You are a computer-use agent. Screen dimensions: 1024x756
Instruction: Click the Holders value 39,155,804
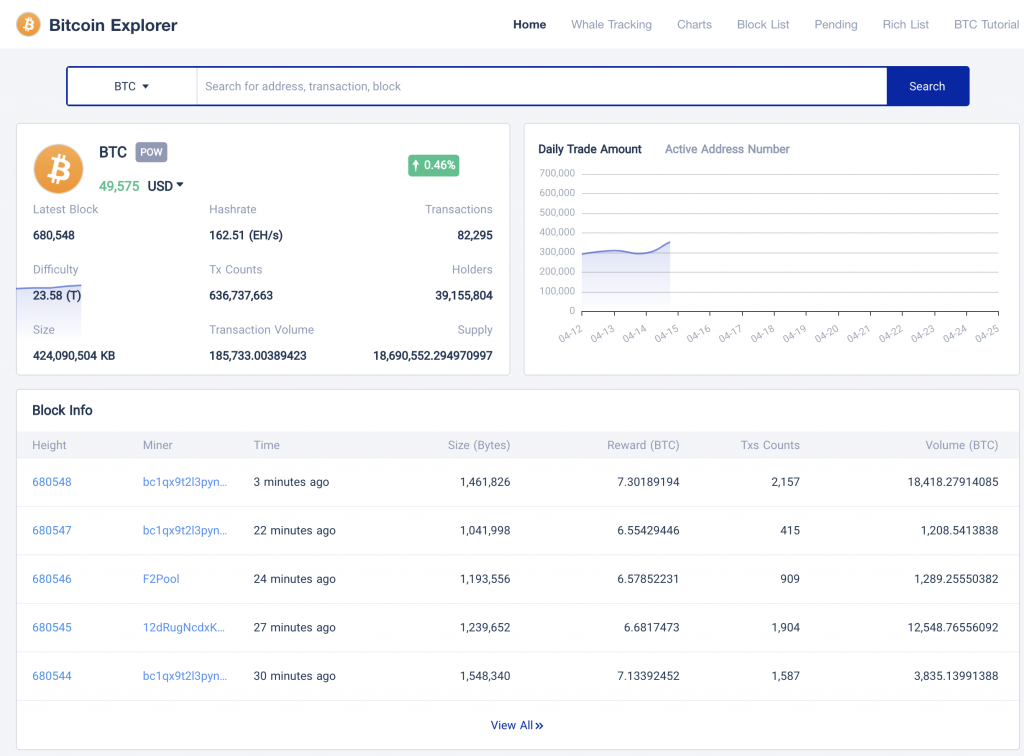(464, 295)
